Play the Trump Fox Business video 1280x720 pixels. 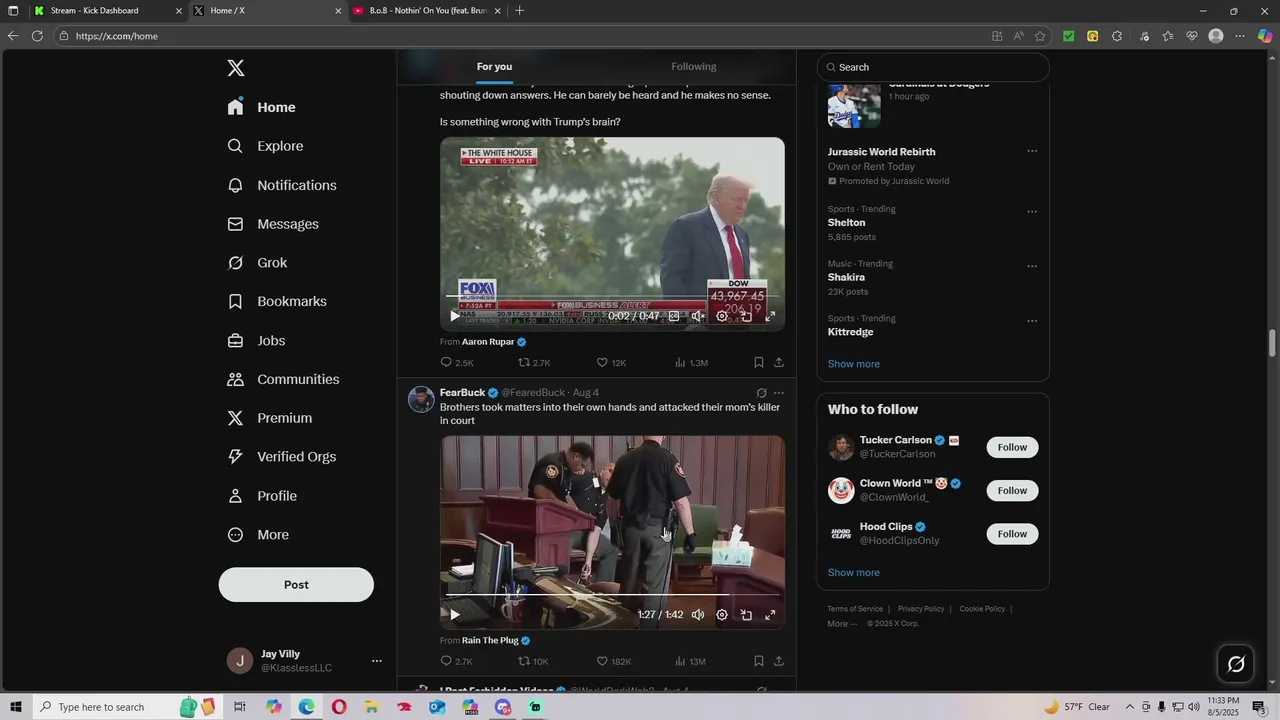click(455, 316)
